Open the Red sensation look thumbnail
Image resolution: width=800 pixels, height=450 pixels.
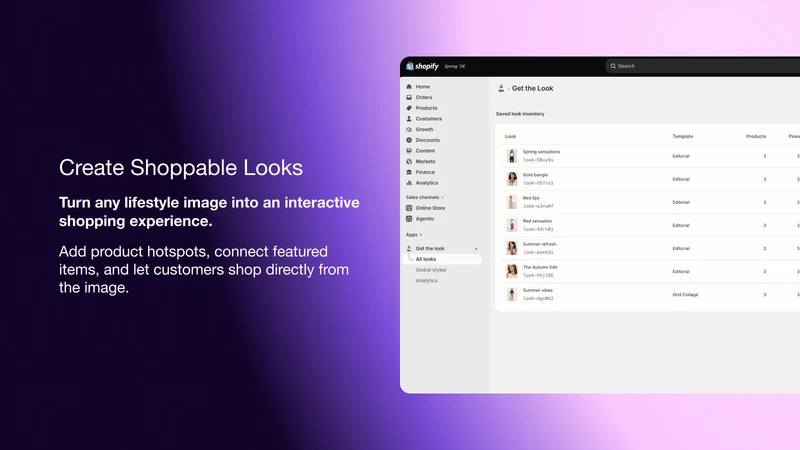(511, 225)
